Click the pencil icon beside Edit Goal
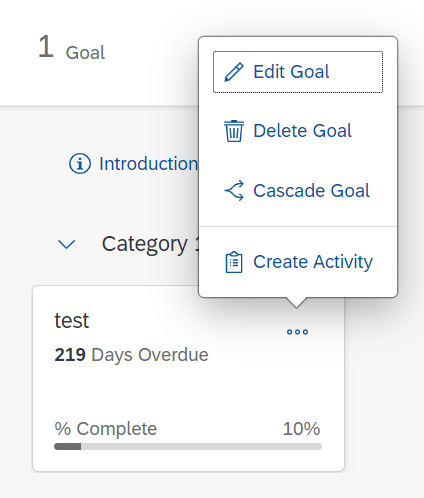This screenshot has width=424, height=498. [234, 72]
